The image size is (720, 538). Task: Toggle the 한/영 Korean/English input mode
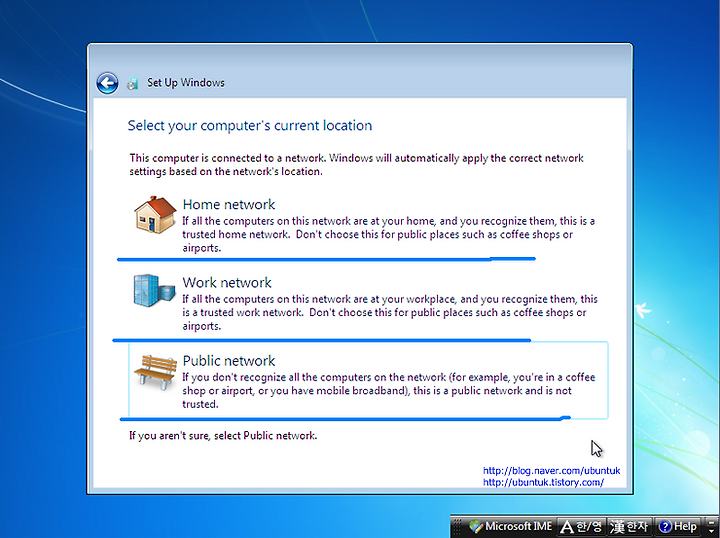coord(581,527)
